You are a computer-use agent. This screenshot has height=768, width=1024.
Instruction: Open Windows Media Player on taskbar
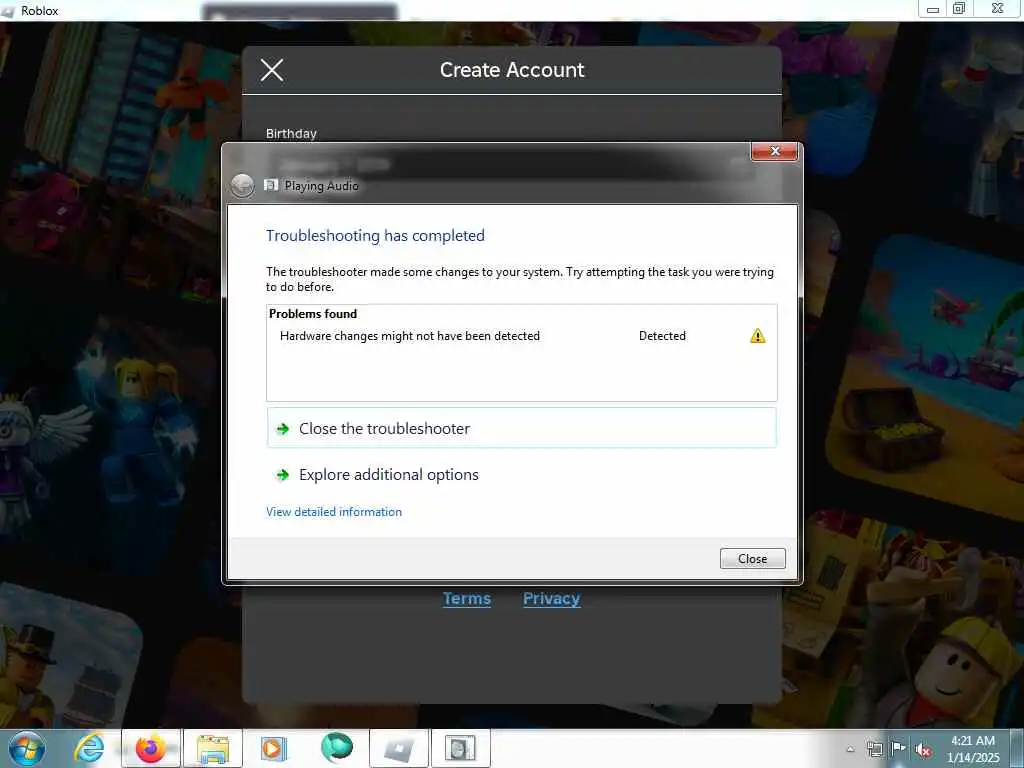pyautogui.click(x=274, y=748)
